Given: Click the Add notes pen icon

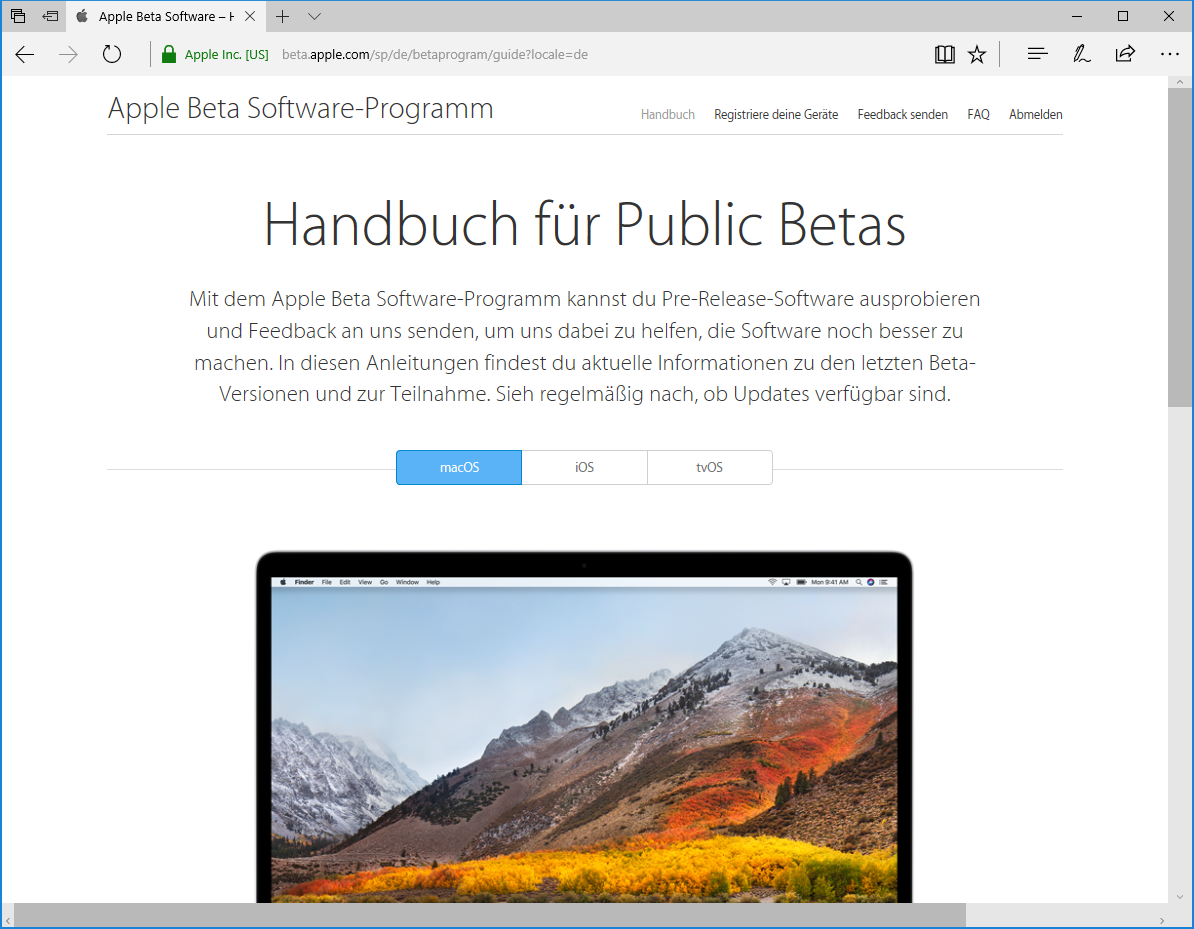Looking at the screenshot, I should 1081,55.
